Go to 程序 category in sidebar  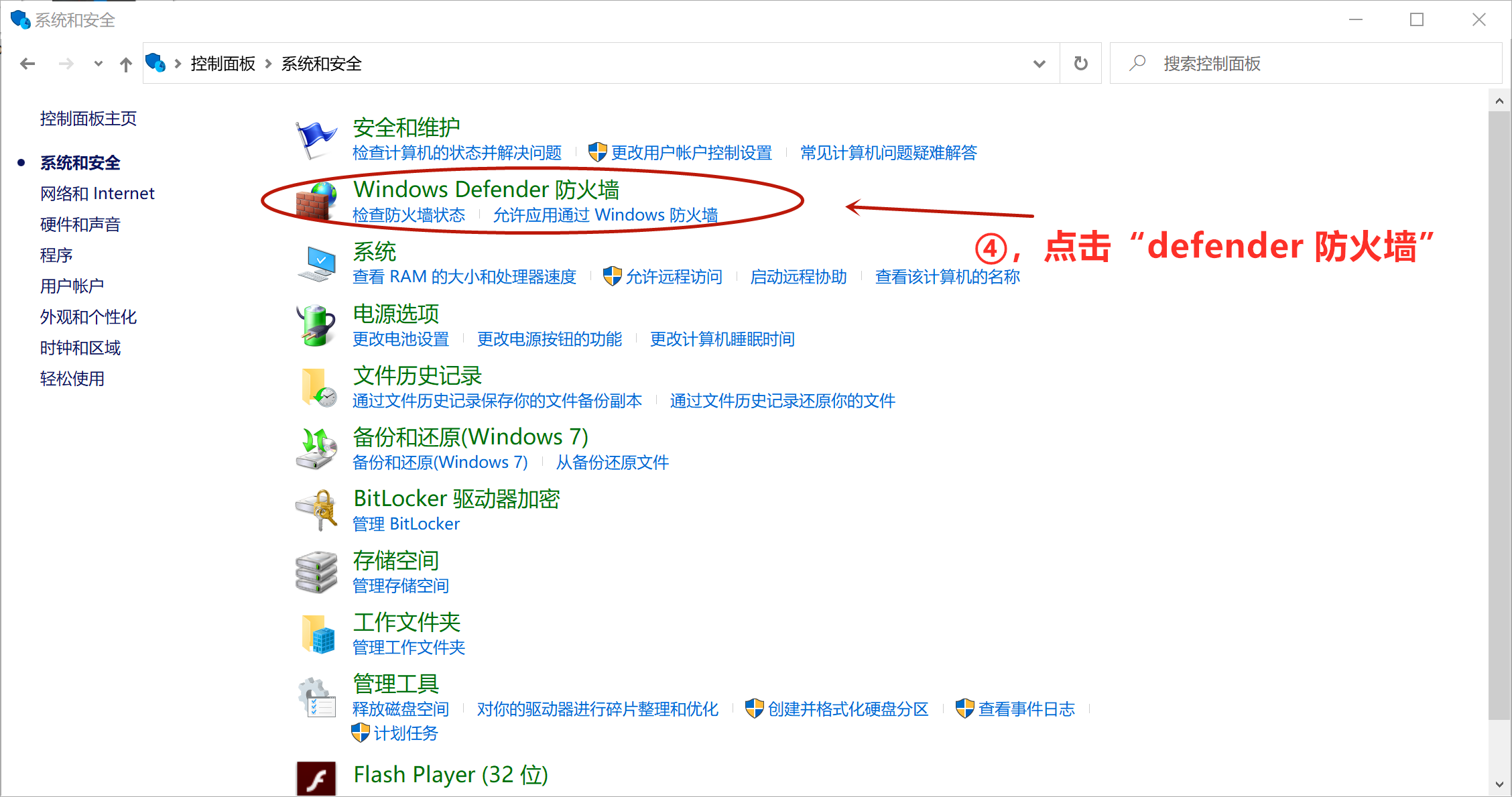[x=56, y=255]
